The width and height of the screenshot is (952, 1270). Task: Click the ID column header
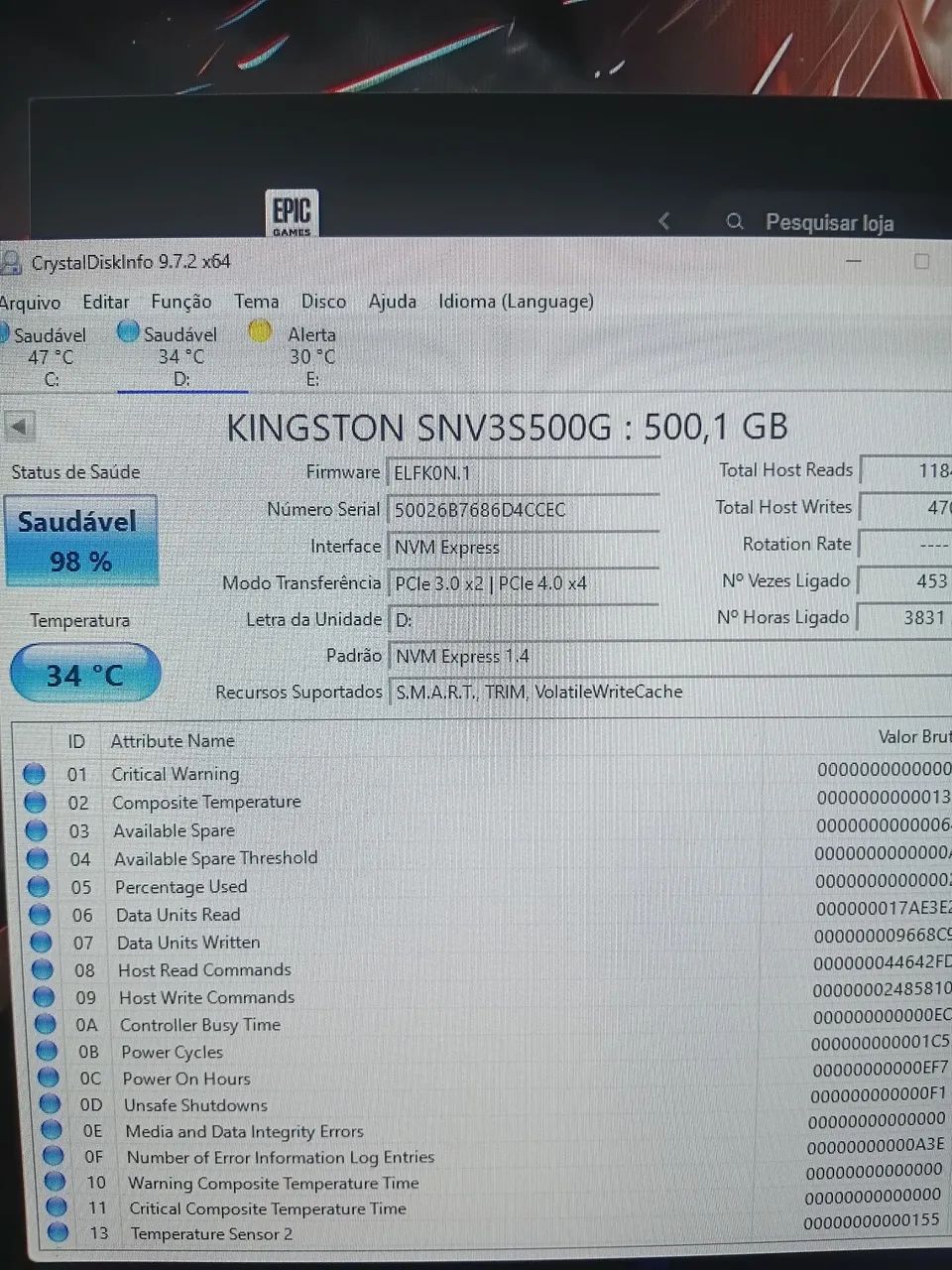(x=75, y=741)
